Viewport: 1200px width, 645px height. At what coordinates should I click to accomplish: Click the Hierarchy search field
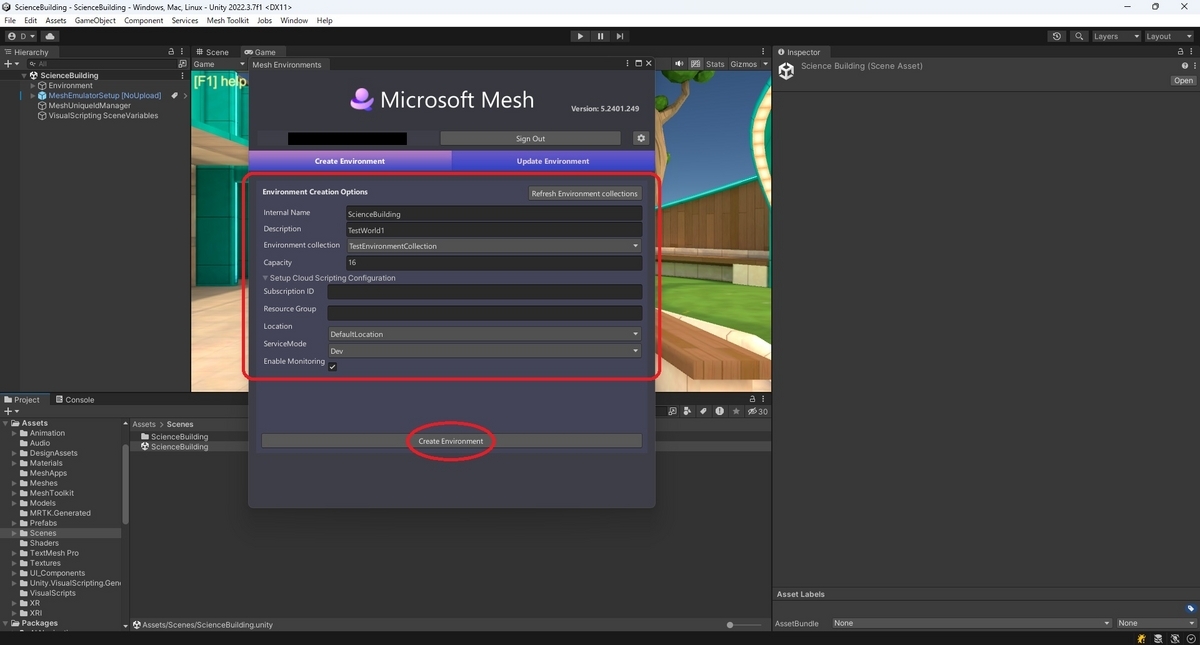coord(100,64)
